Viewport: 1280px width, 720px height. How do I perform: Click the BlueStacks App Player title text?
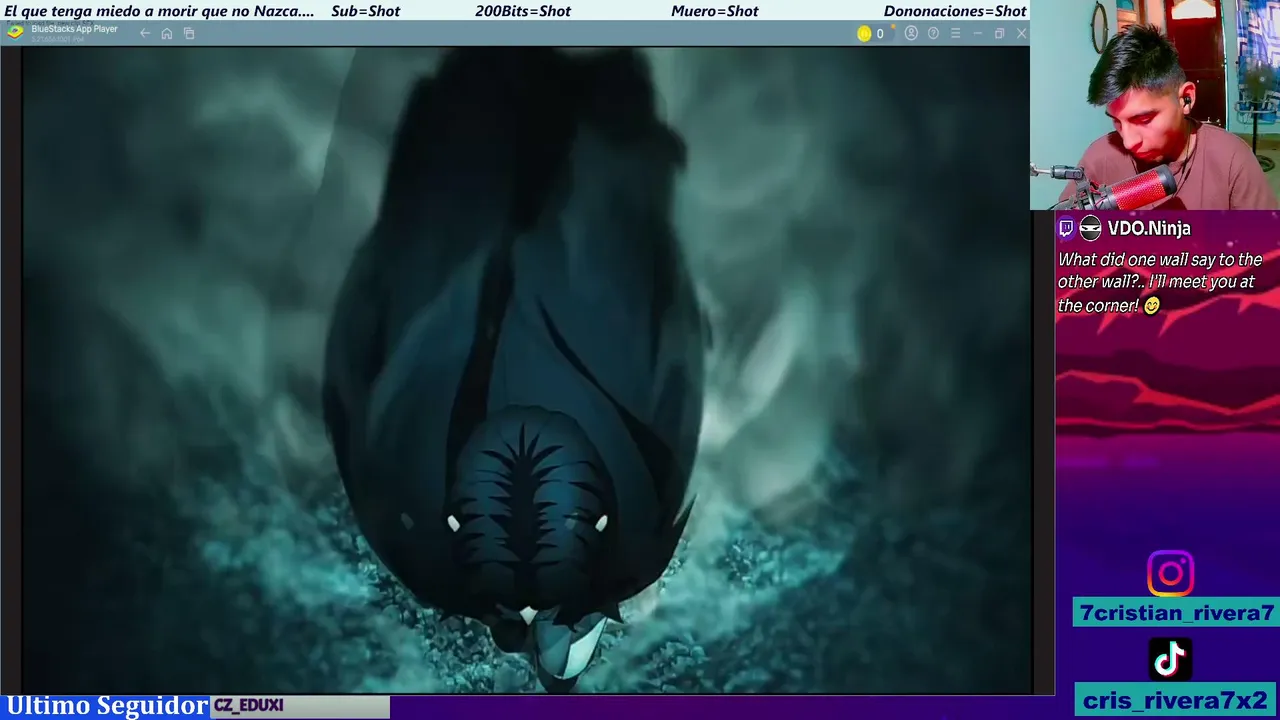(x=74, y=29)
